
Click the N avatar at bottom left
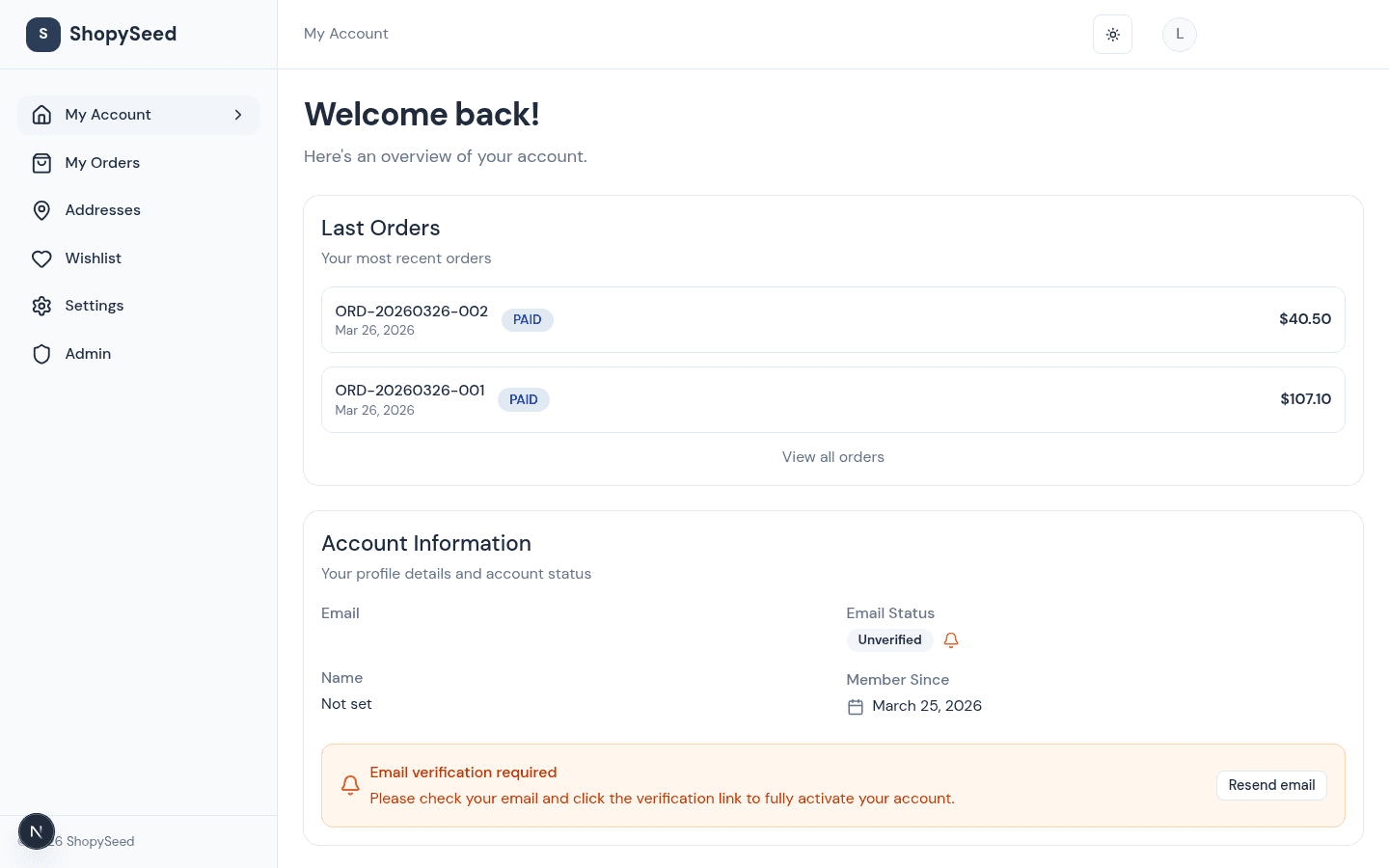(36, 830)
